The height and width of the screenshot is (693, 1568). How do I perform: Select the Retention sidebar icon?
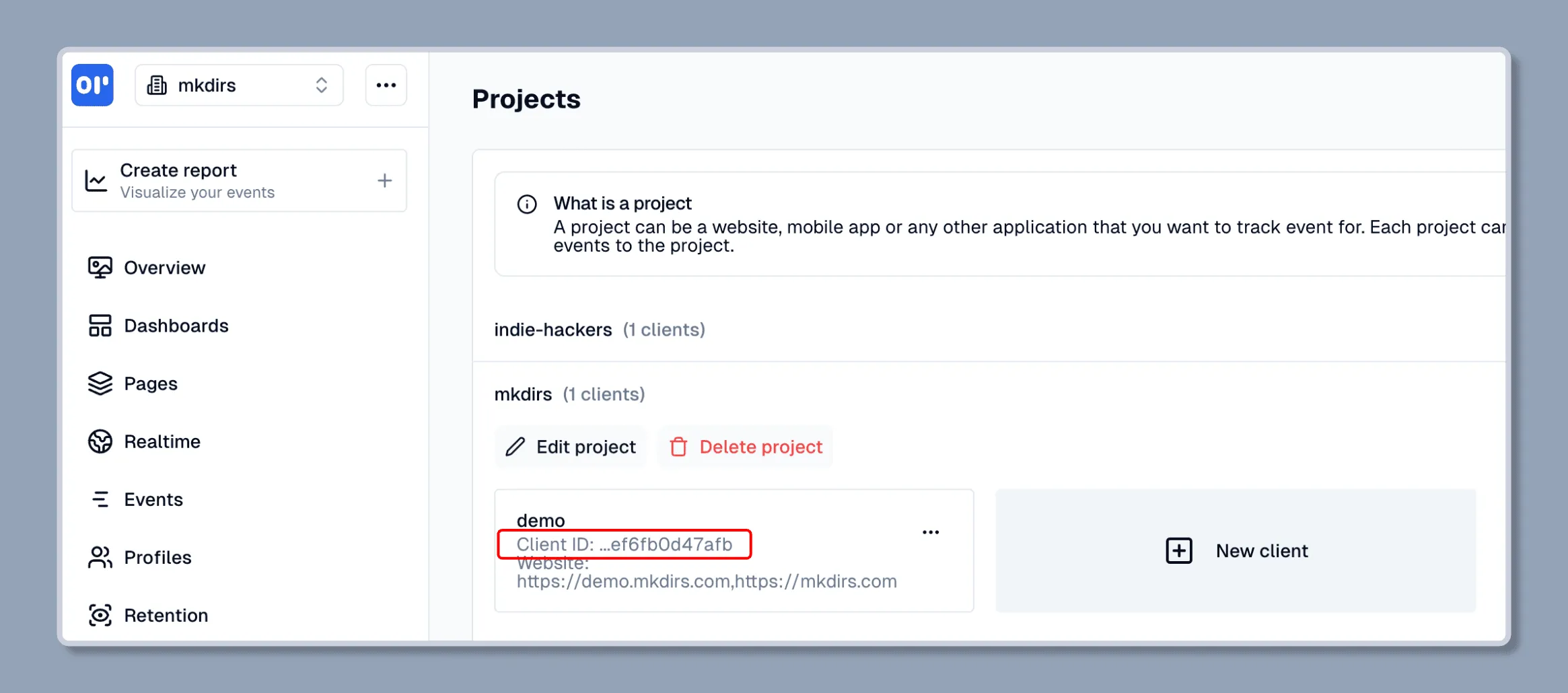pos(100,615)
